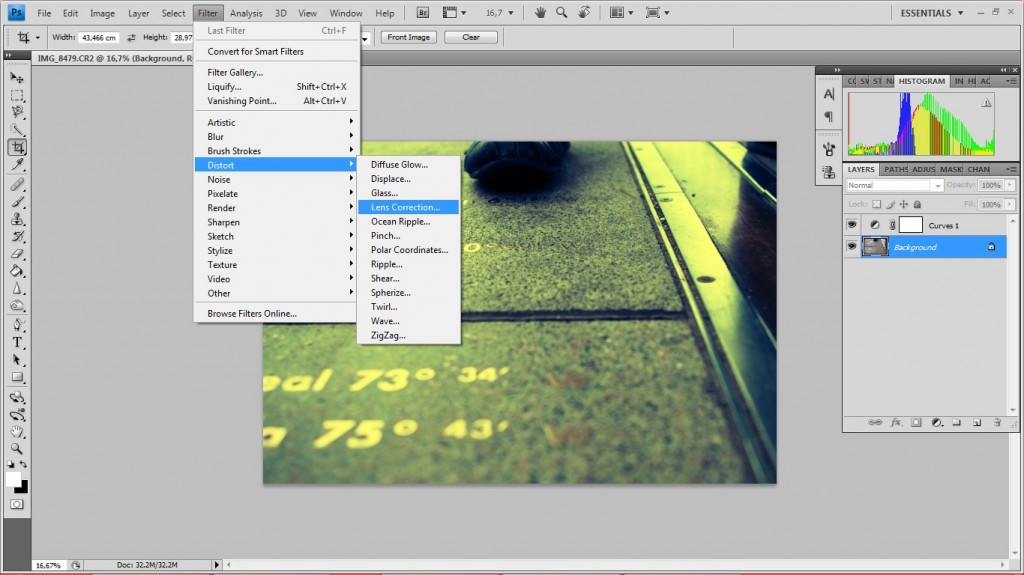Select the Crop tool in toolbox

point(17,147)
